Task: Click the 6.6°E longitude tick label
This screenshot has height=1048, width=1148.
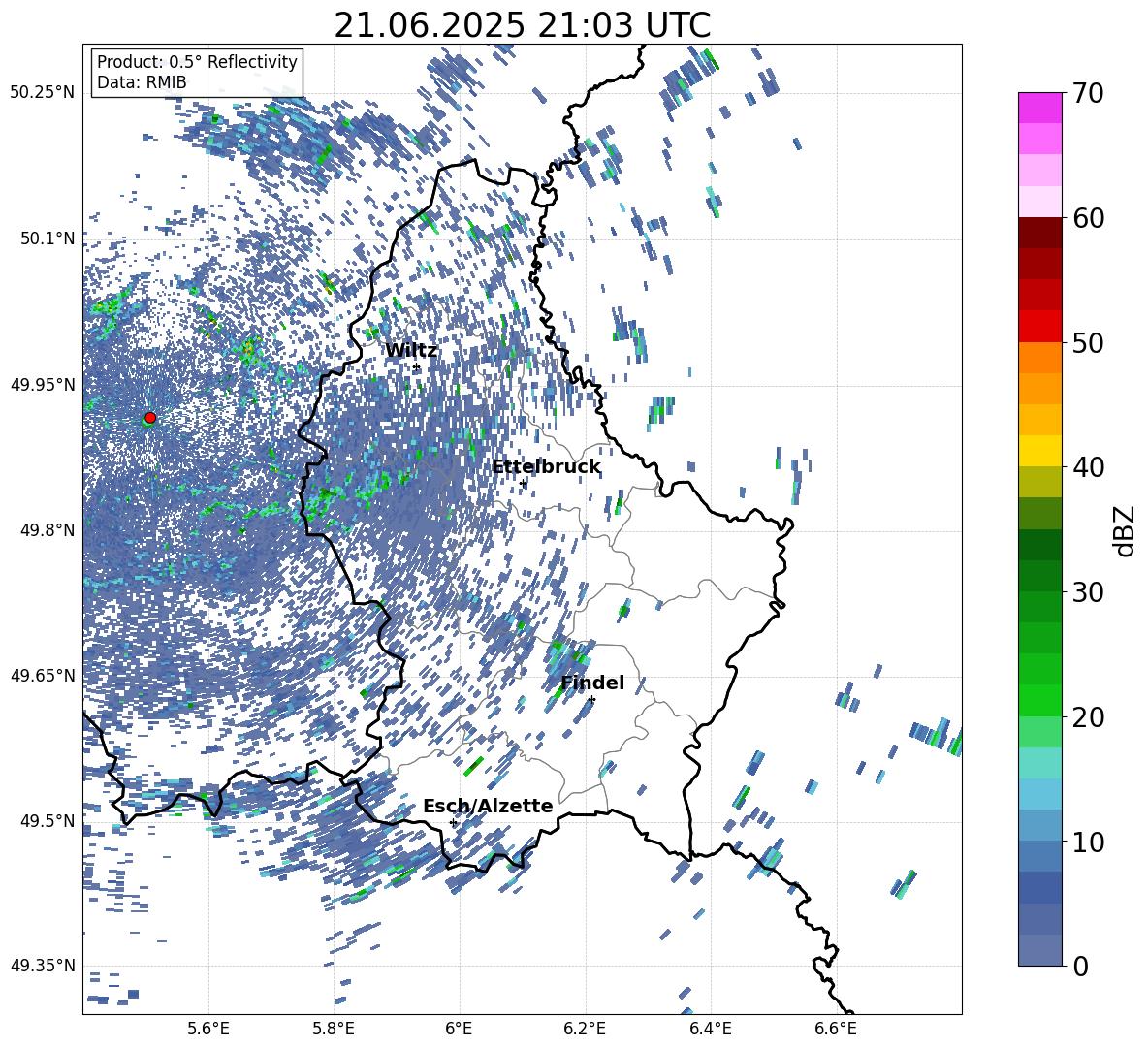Action: [836, 1029]
